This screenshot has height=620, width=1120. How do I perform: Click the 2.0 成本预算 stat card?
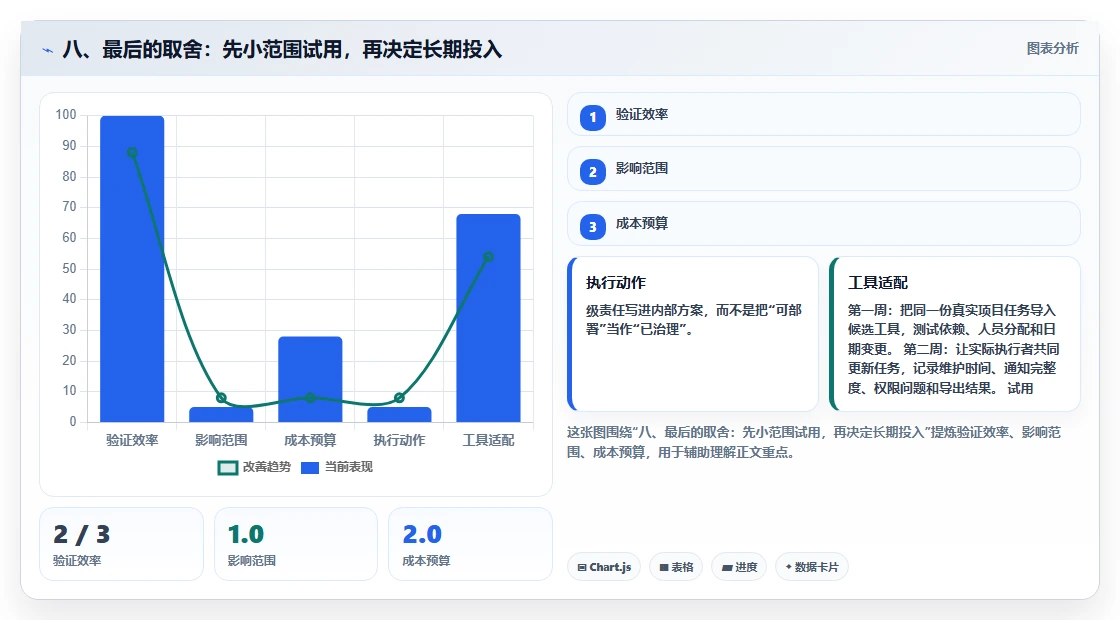point(470,544)
